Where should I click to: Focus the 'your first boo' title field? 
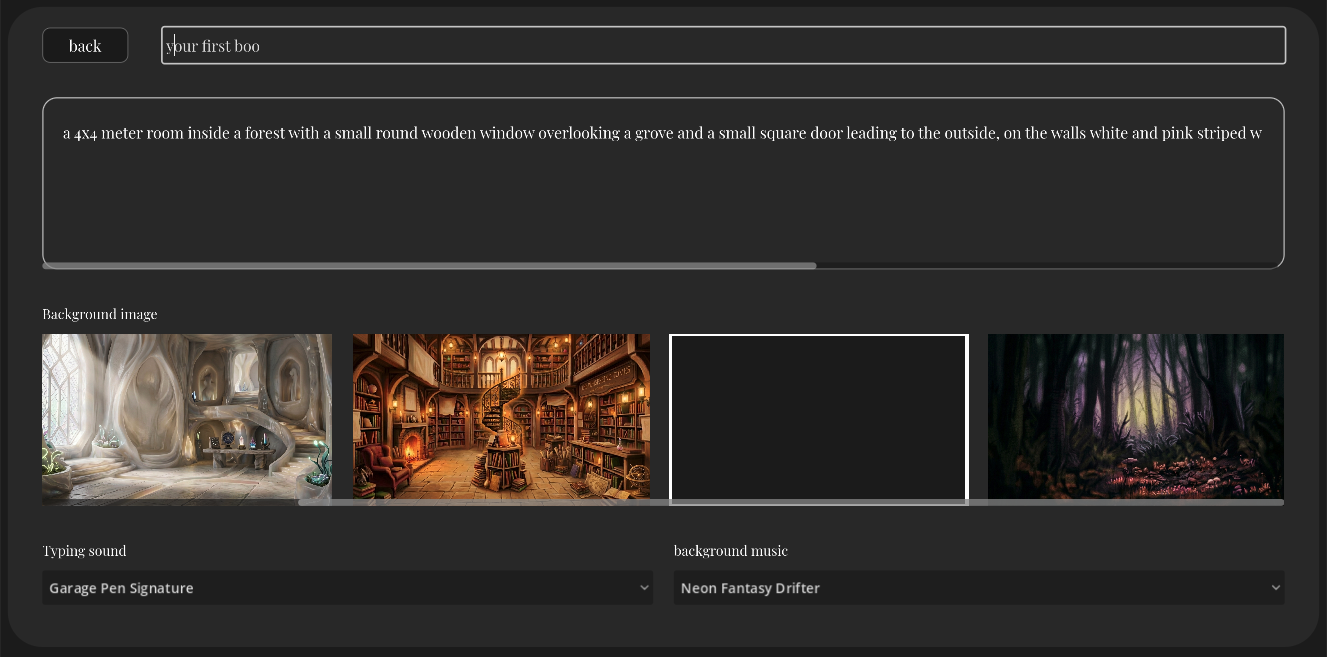pyautogui.click(x=723, y=45)
